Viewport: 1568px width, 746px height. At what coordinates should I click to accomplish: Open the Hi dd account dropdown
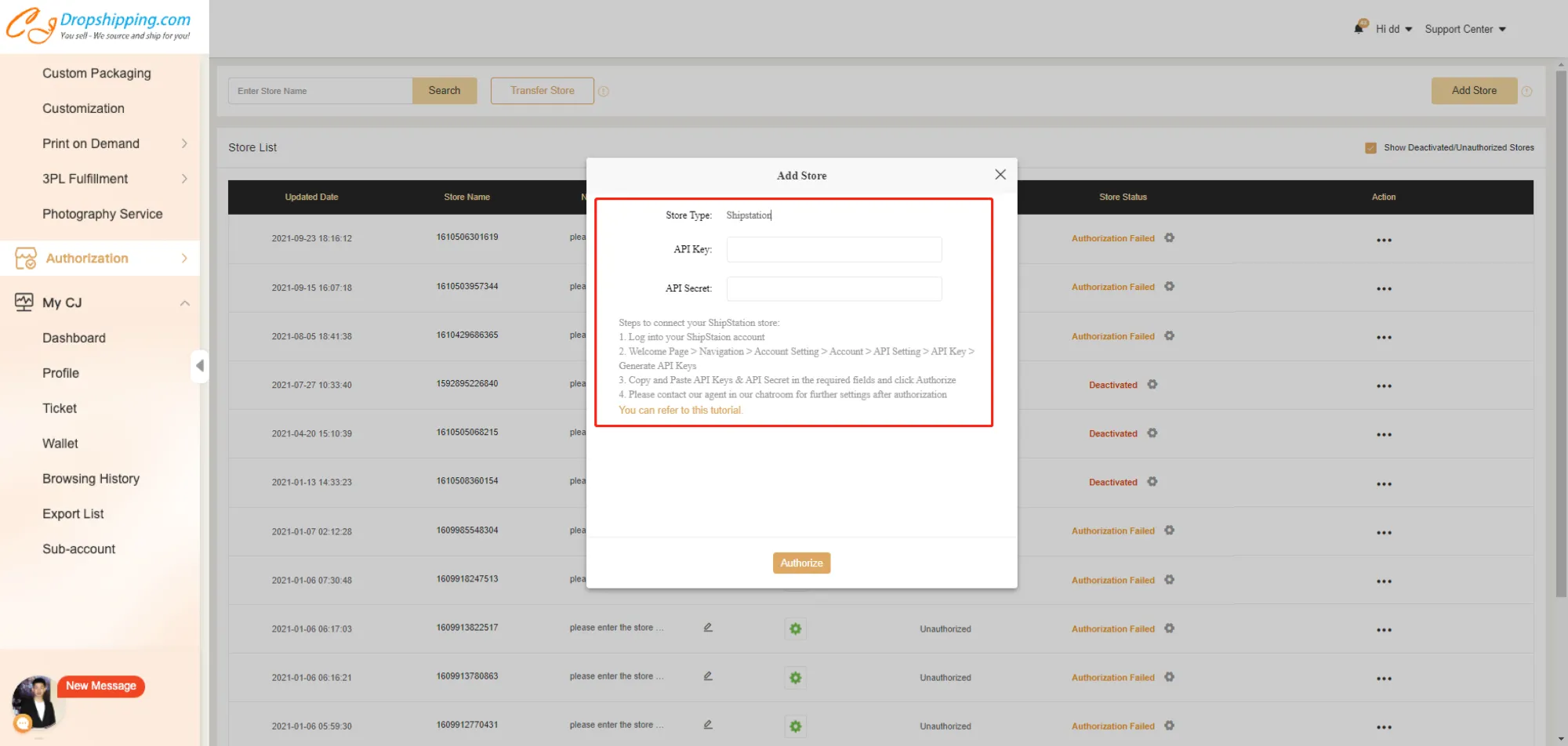pos(1393,29)
